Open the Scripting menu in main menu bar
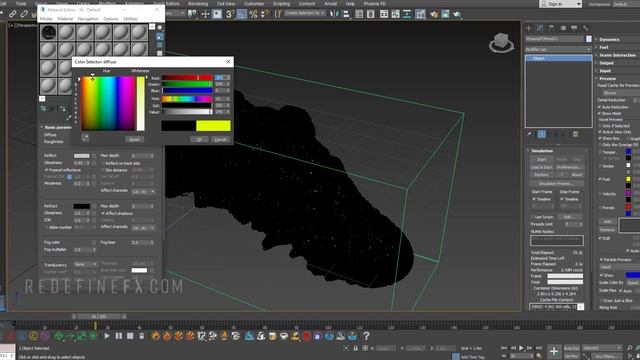The width and height of the screenshot is (640, 360). tap(281, 4)
